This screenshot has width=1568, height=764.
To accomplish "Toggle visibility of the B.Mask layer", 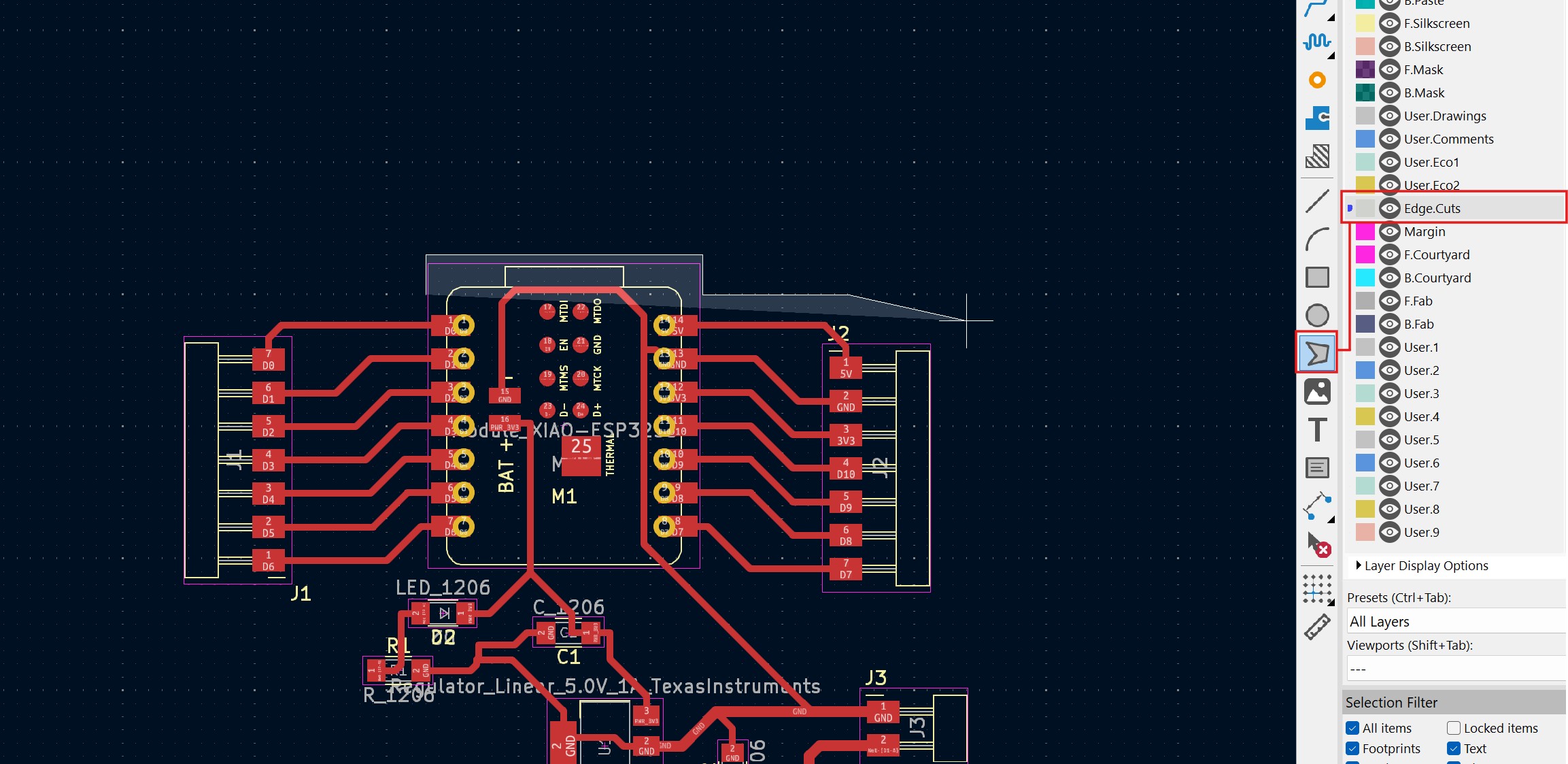I will (1389, 93).
